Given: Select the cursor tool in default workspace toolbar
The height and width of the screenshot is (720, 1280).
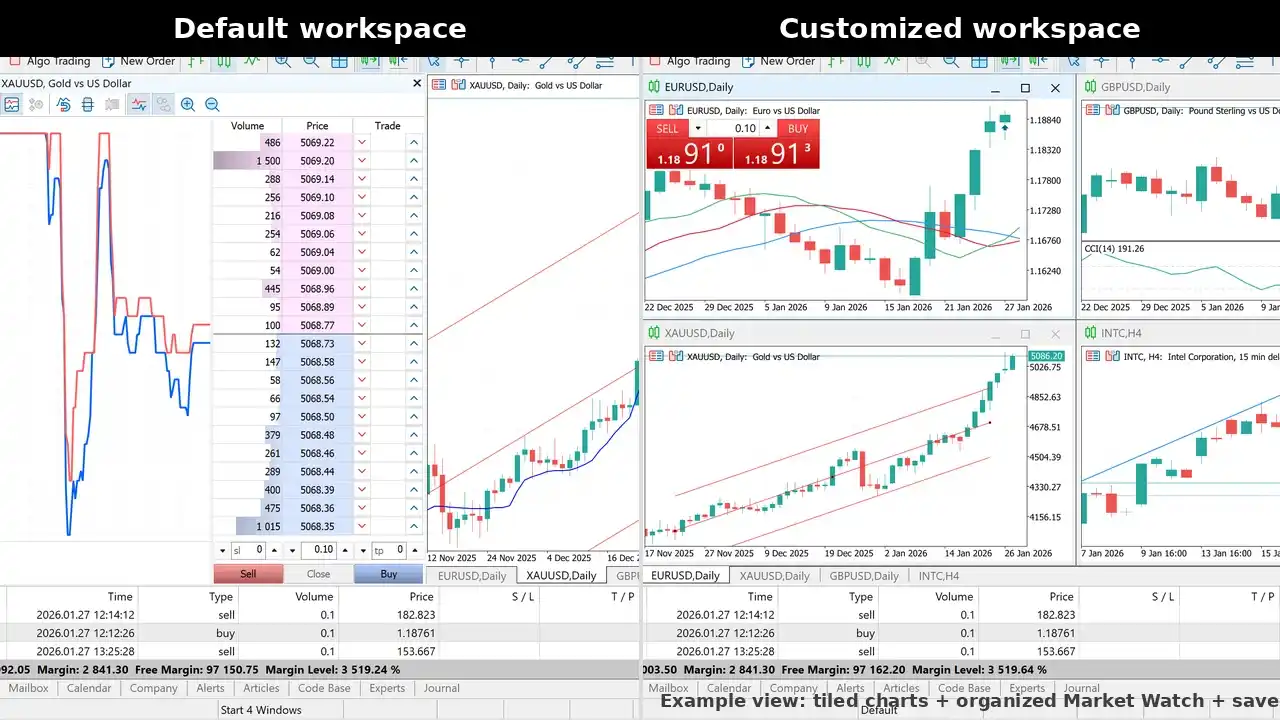Looking at the screenshot, I should point(433,61).
